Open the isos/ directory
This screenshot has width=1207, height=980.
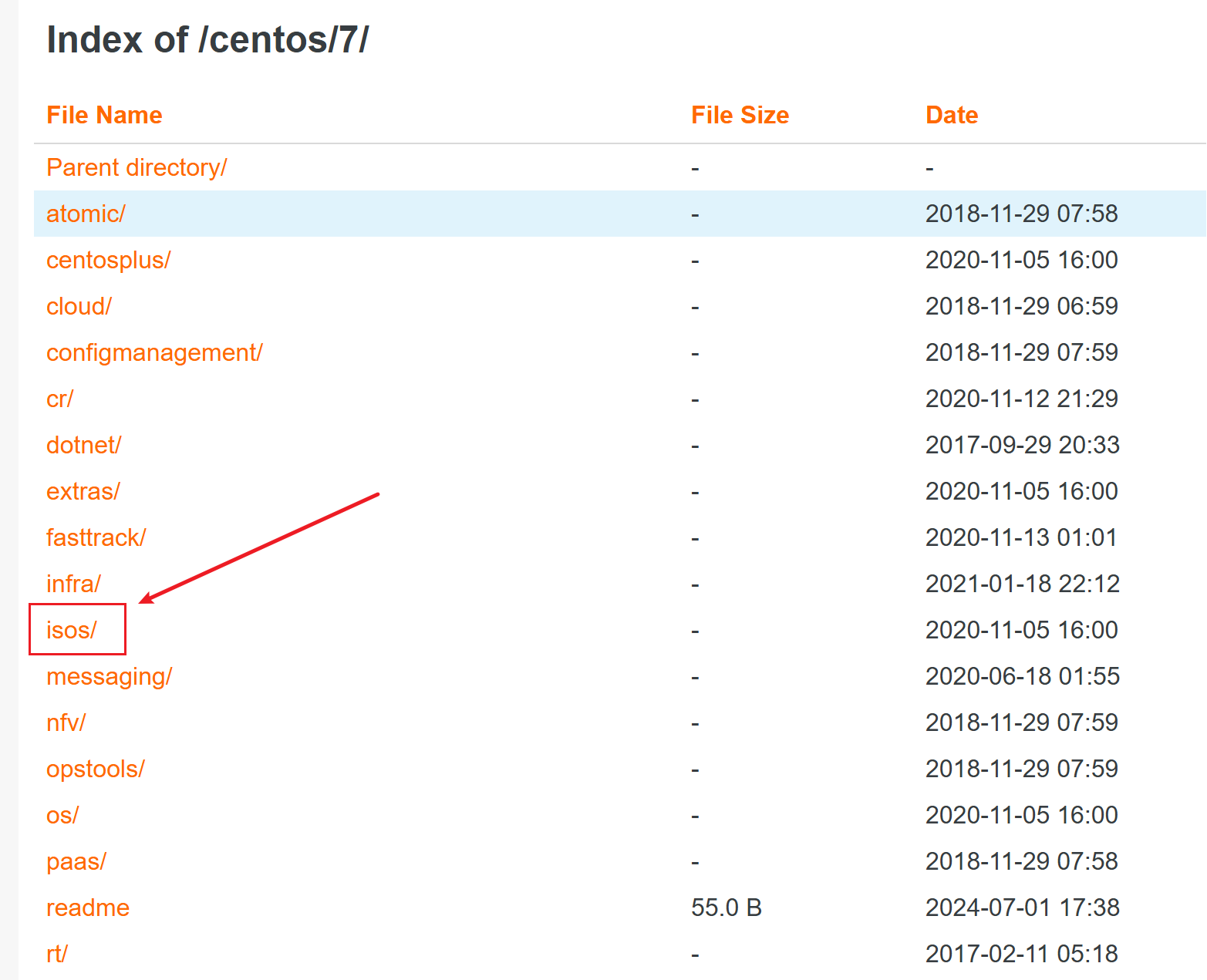(x=71, y=630)
